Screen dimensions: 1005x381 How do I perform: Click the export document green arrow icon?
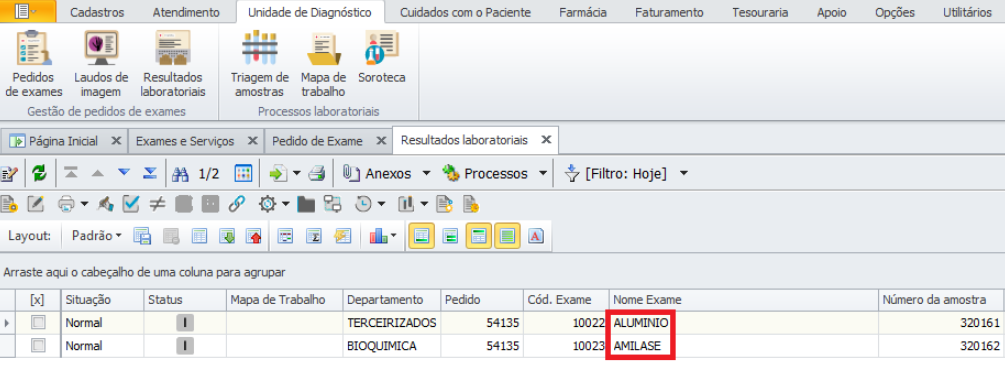click(278, 173)
